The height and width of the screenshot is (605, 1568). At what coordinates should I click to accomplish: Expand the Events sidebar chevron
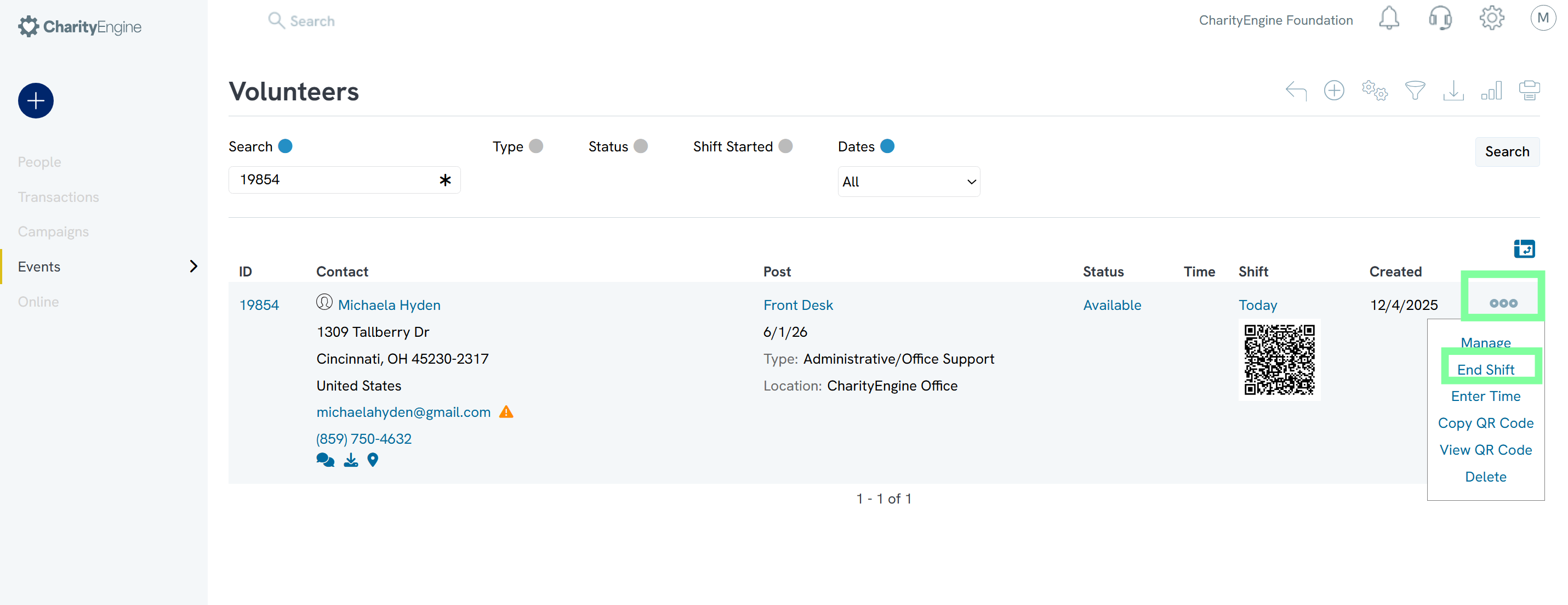coord(193,266)
